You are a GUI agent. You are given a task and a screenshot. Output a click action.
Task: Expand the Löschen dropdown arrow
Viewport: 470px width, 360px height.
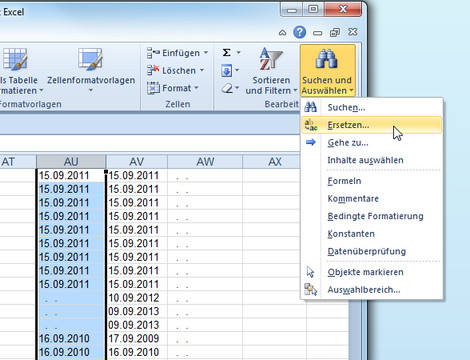(x=202, y=70)
